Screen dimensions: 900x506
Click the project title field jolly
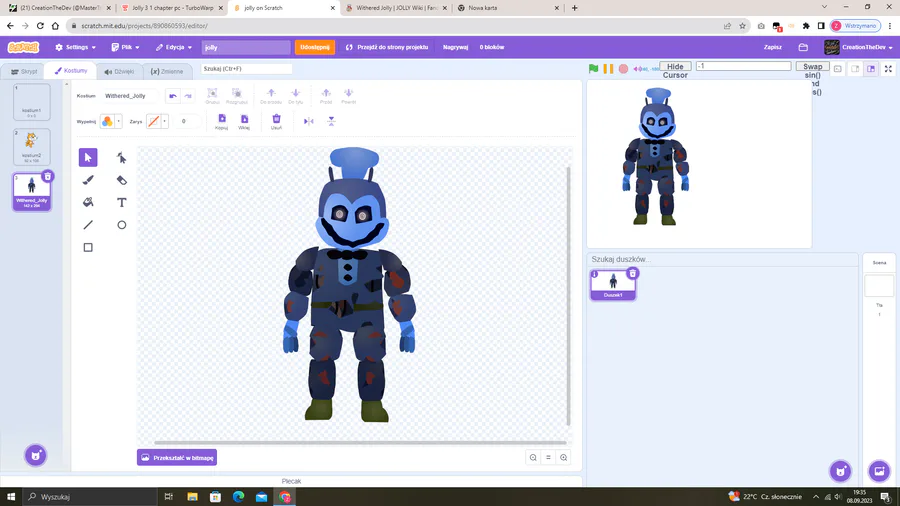[246, 47]
